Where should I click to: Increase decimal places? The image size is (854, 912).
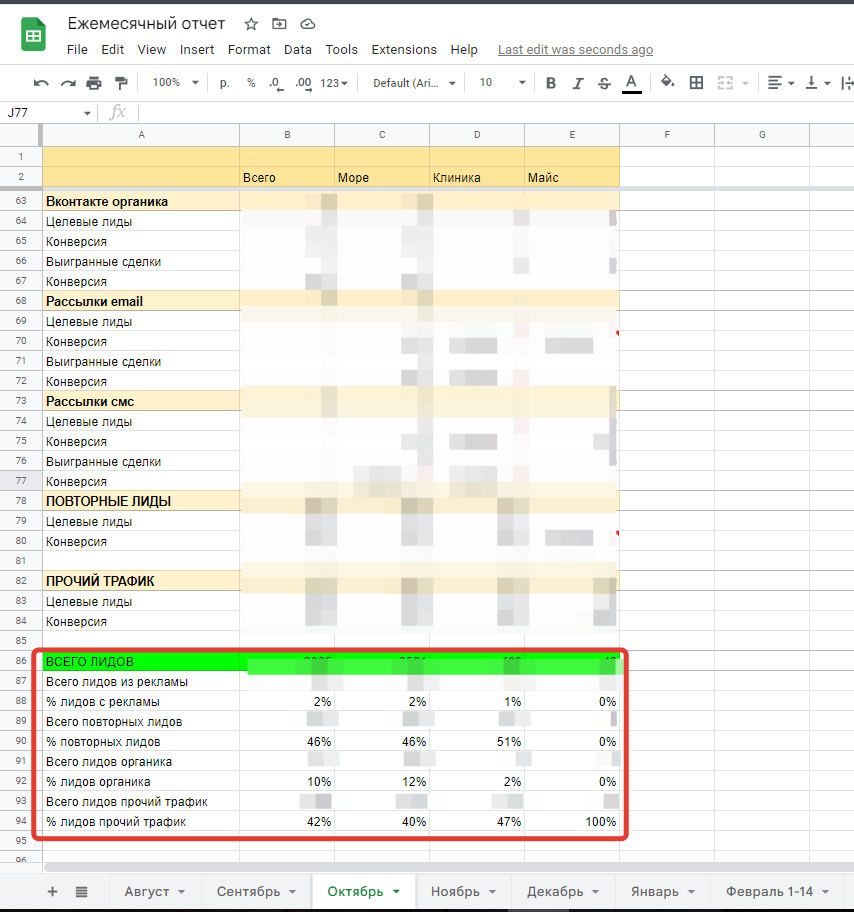click(303, 84)
